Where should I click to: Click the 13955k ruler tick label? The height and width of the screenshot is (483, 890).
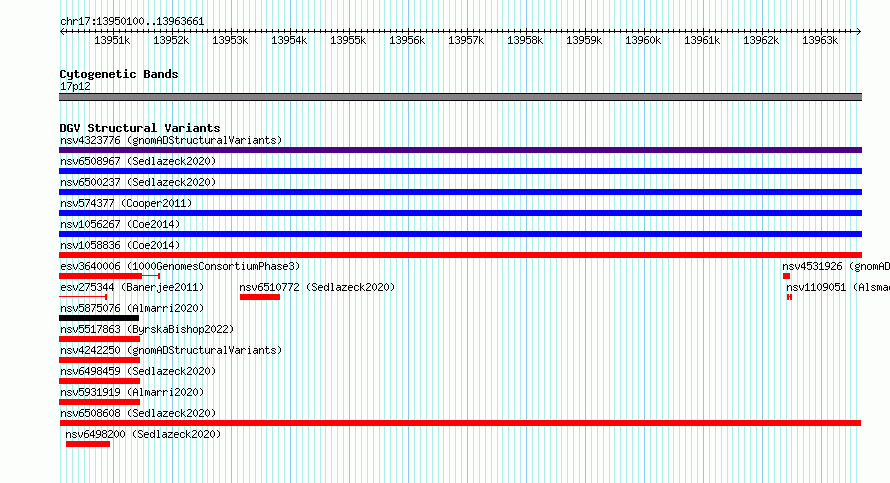point(348,40)
